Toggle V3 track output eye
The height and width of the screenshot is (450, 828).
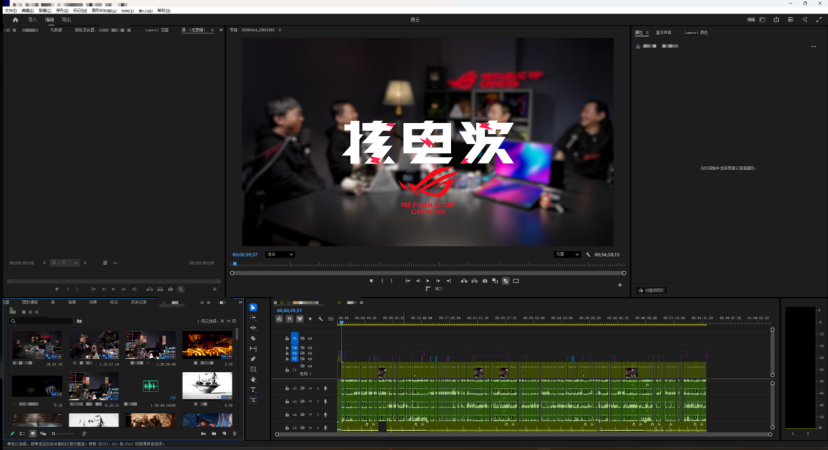tap(310, 353)
